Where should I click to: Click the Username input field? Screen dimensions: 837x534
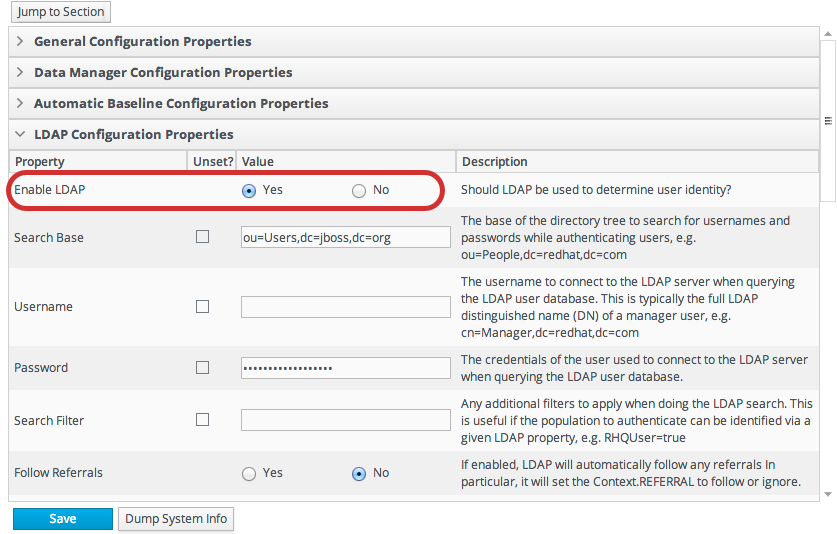[345, 307]
